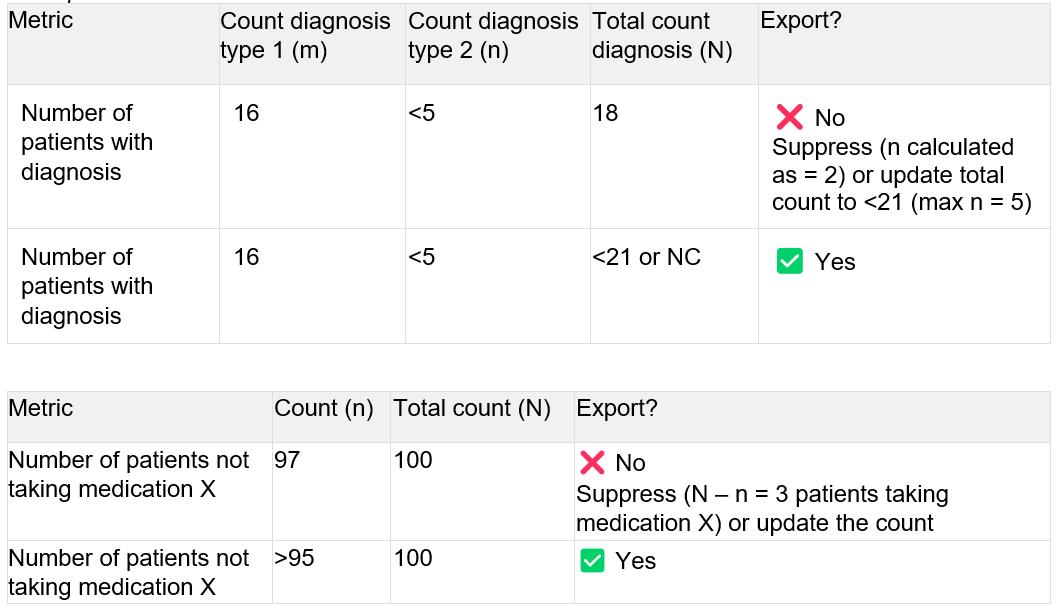Click the green checkmark beside the '<21 or NC' row

[x=790, y=262]
